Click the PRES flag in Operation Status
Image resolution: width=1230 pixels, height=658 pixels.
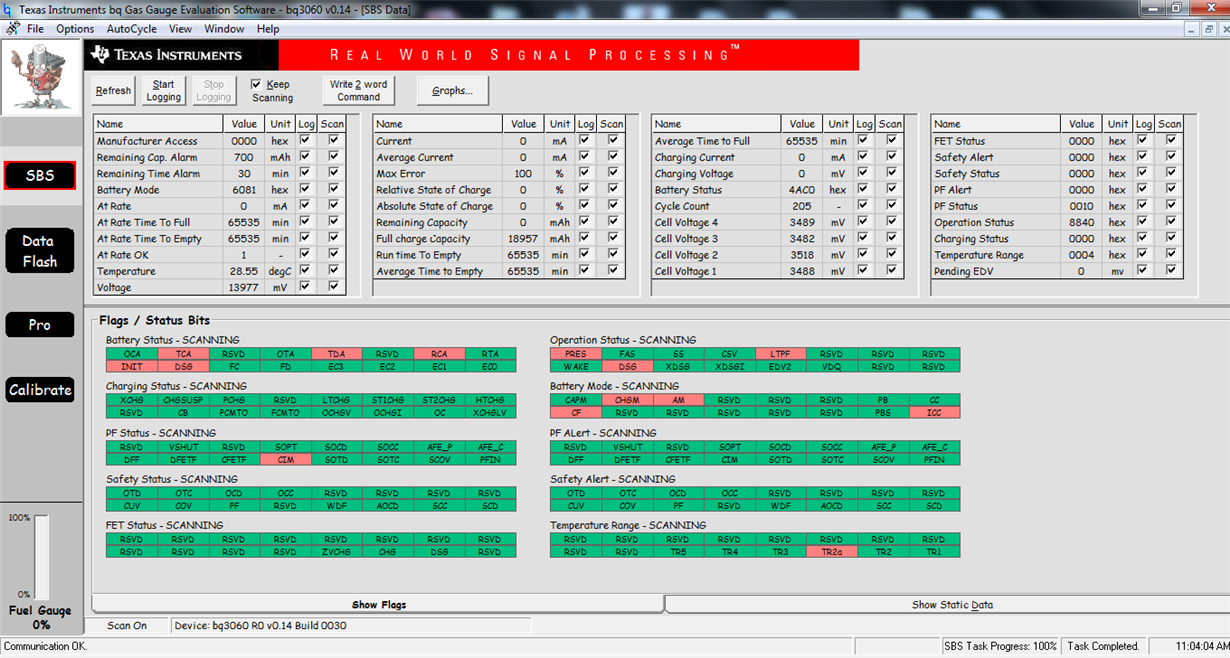[576, 354]
